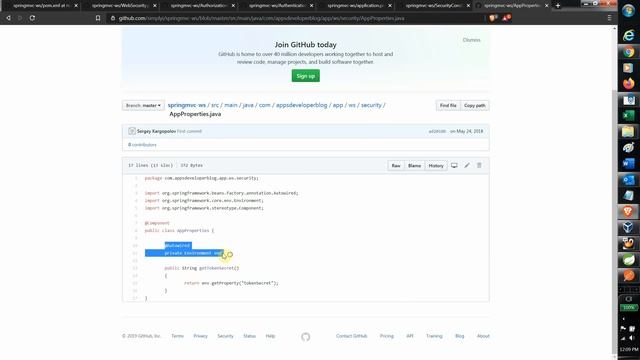640x360 pixels.
Task: Open the main breadcrumb link
Action: [x=231, y=105]
